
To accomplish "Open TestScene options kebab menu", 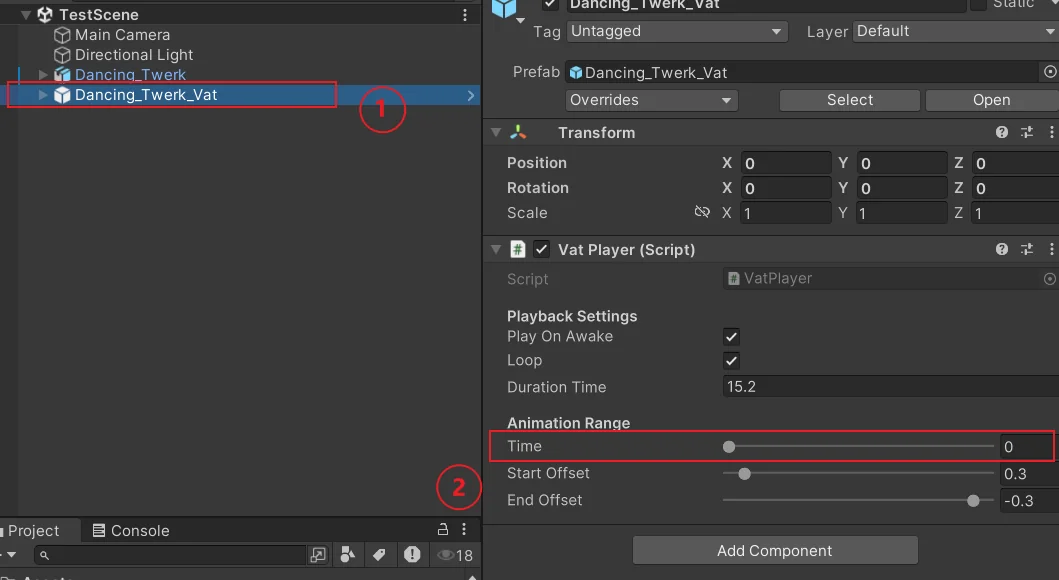I will coord(465,15).
